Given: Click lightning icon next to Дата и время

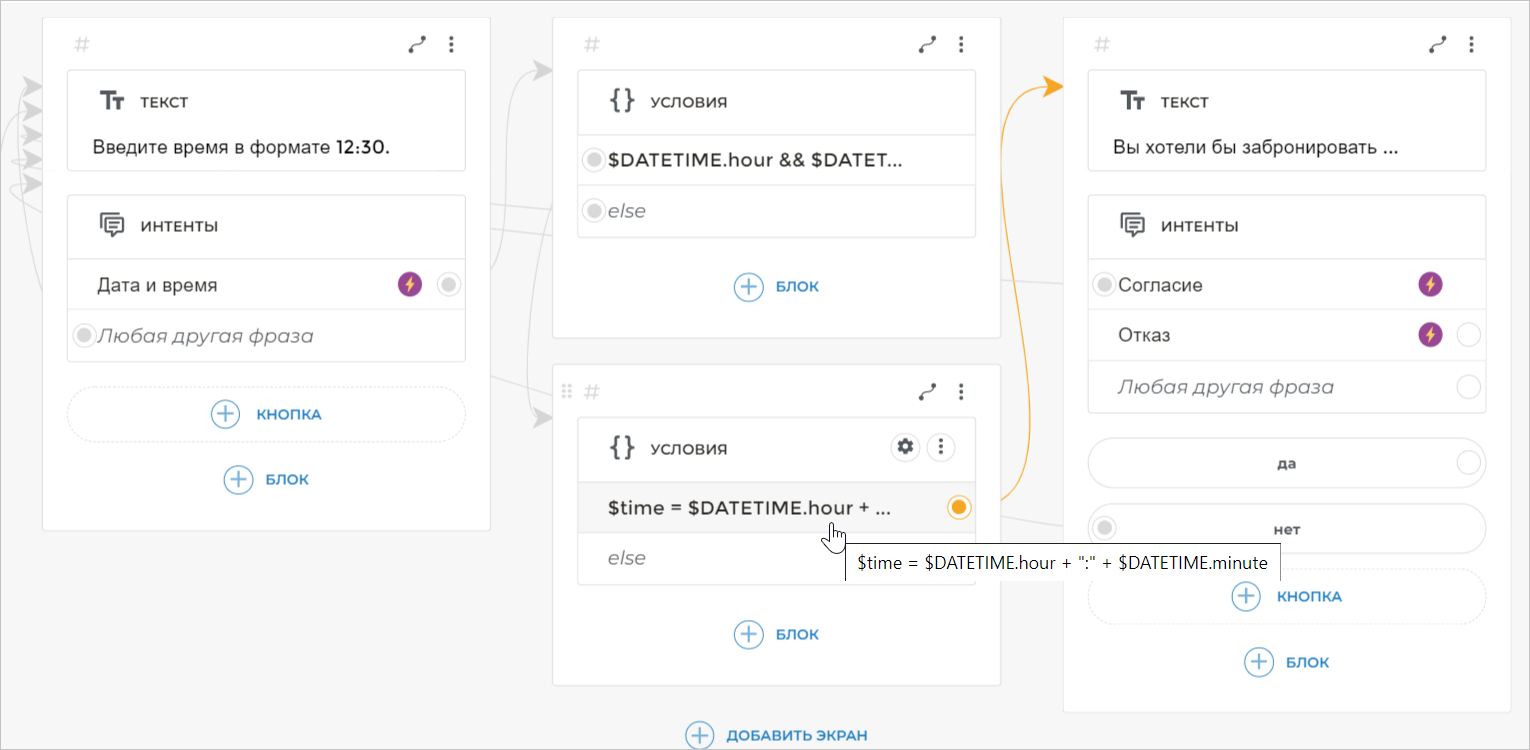Looking at the screenshot, I should pos(410,285).
